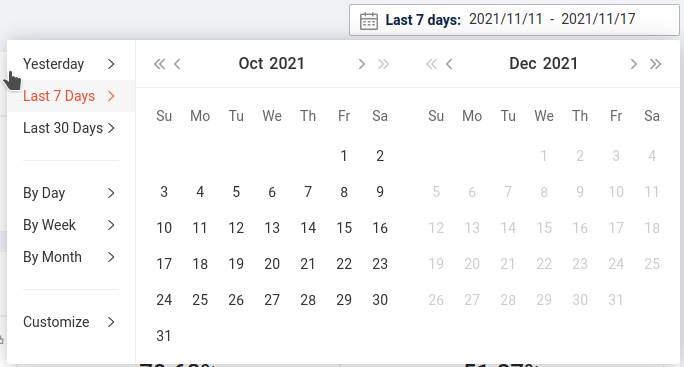Open the date range field showing 2021/11/11
This screenshot has height=367, width=684.
[x=514, y=20]
